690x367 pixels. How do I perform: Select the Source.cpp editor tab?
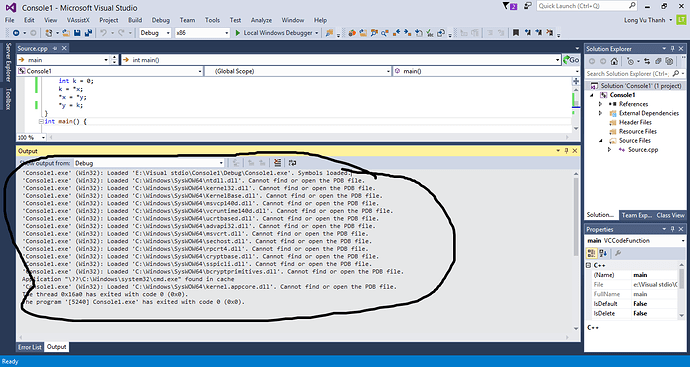pyautogui.click(x=33, y=48)
